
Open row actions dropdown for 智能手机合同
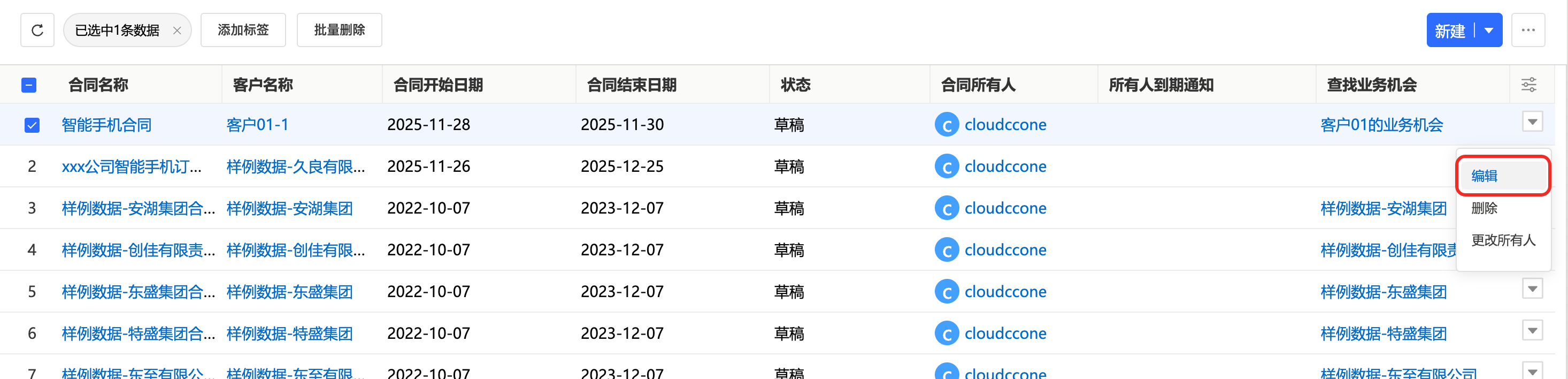click(x=1532, y=122)
